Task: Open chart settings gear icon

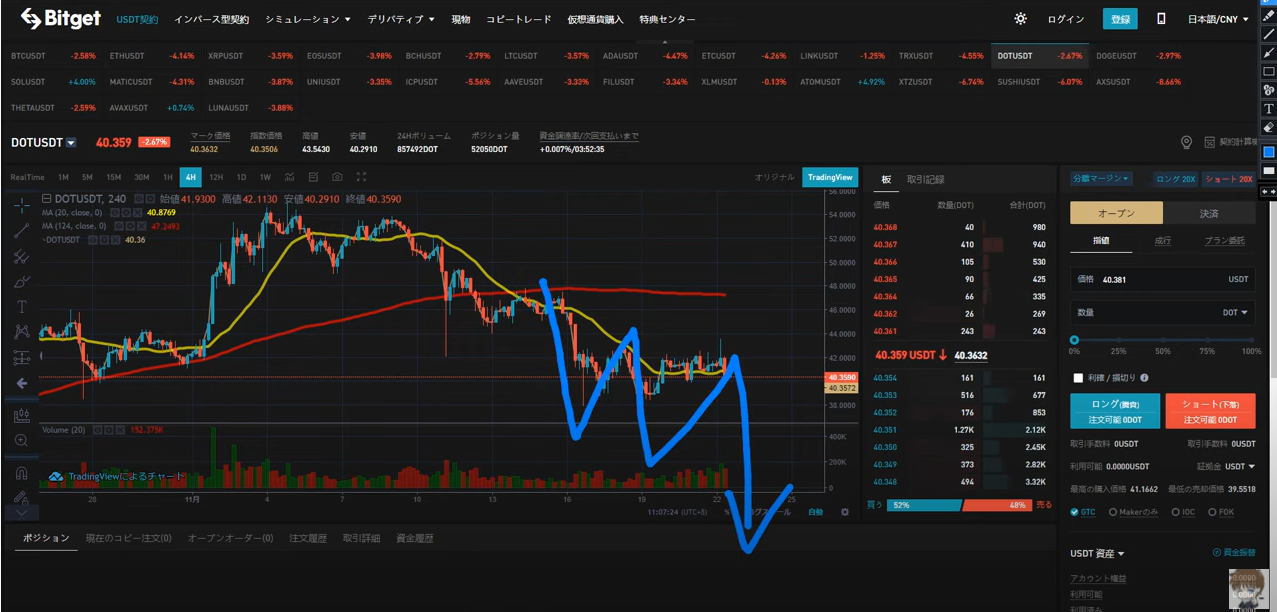Action: (845, 512)
